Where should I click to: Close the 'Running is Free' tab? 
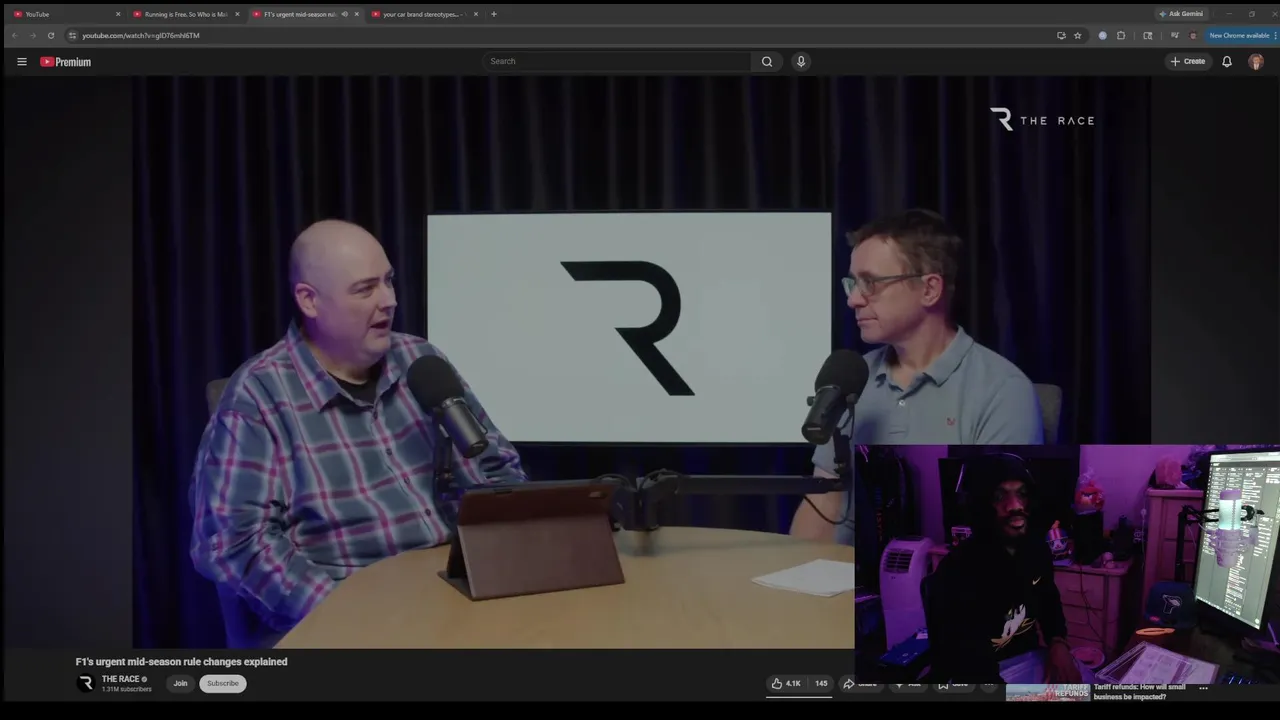tap(237, 14)
